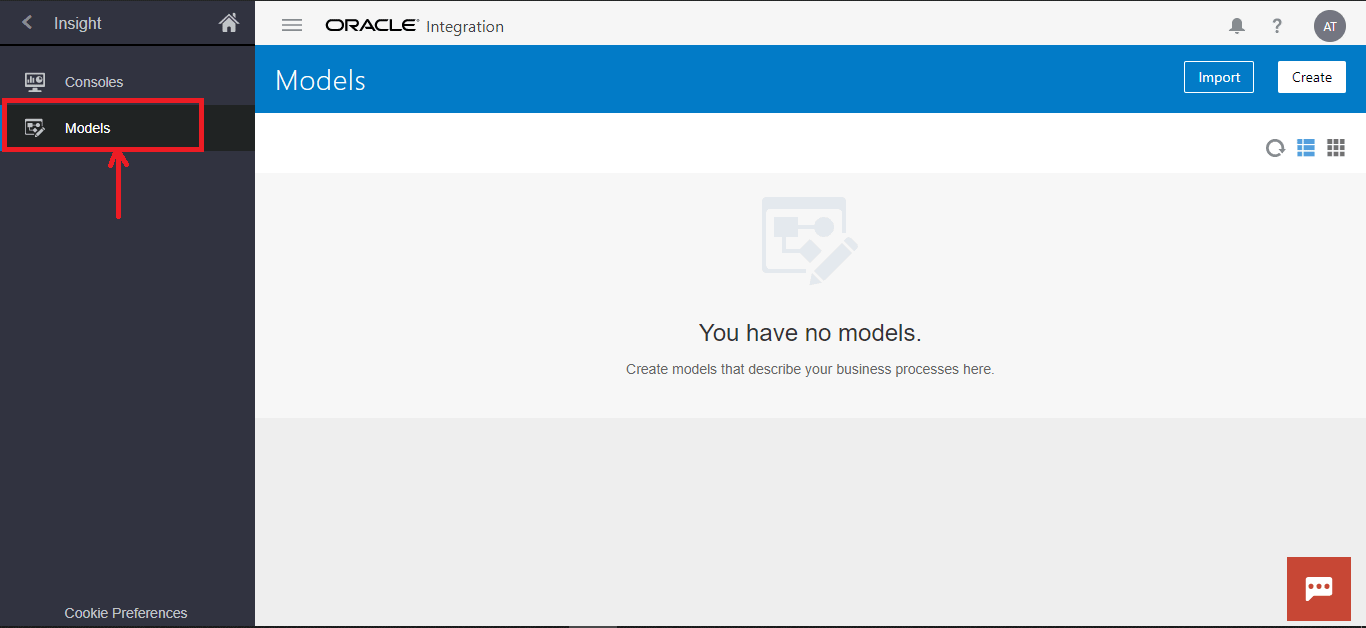Open help via question mark icon
Screen dimensions: 1366x628
point(1277,26)
